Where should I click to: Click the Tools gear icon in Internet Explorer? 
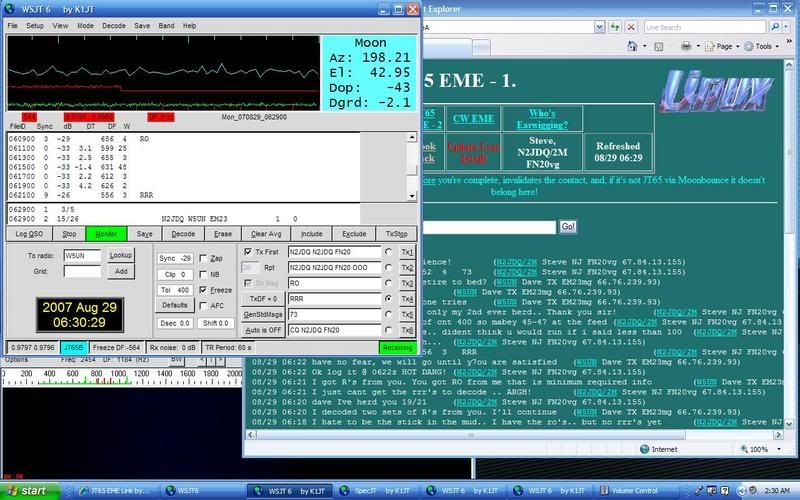coord(748,46)
